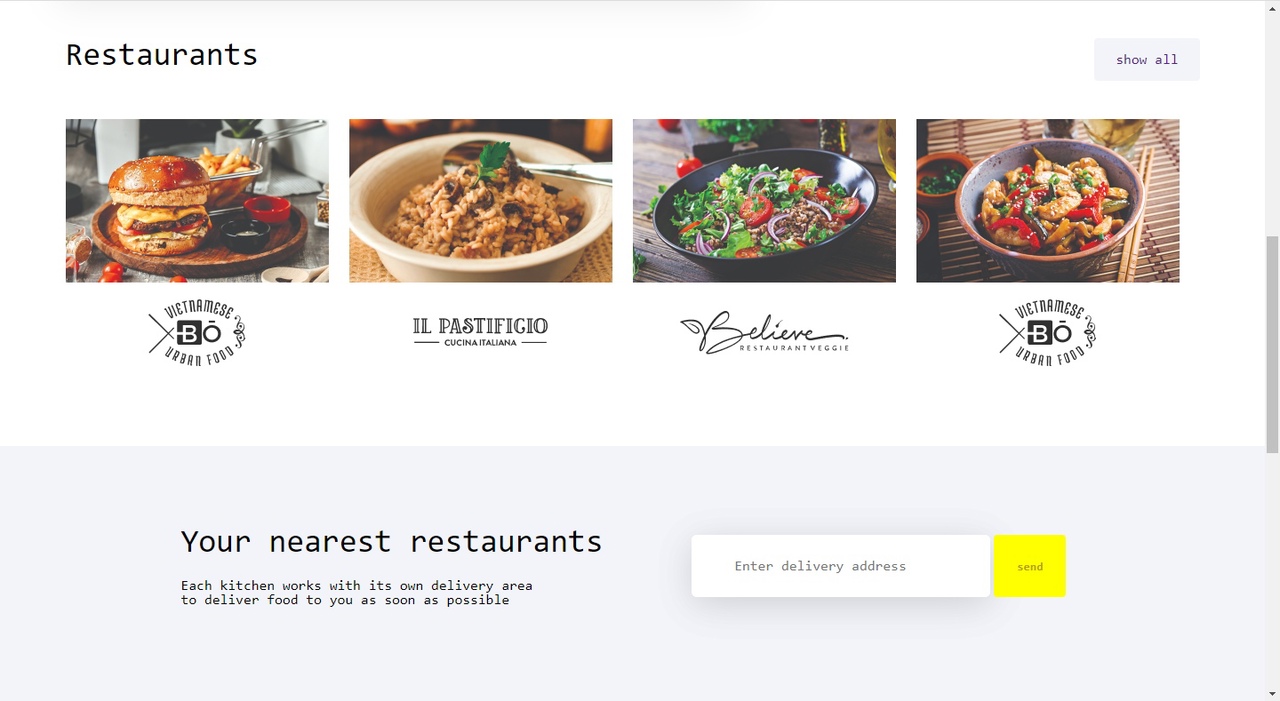The height and width of the screenshot is (701, 1280).
Task: Click the "Your nearest restaurants" heading
Action: tap(391, 541)
